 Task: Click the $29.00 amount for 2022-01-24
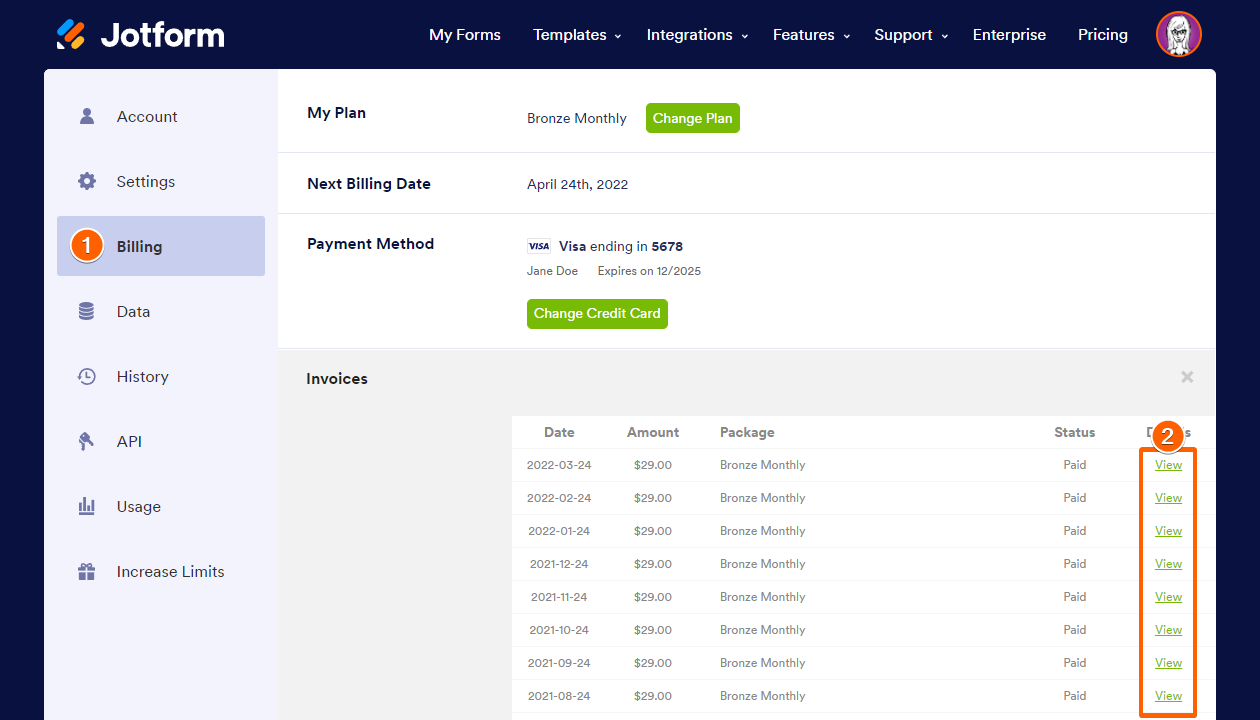coord(653,531)
